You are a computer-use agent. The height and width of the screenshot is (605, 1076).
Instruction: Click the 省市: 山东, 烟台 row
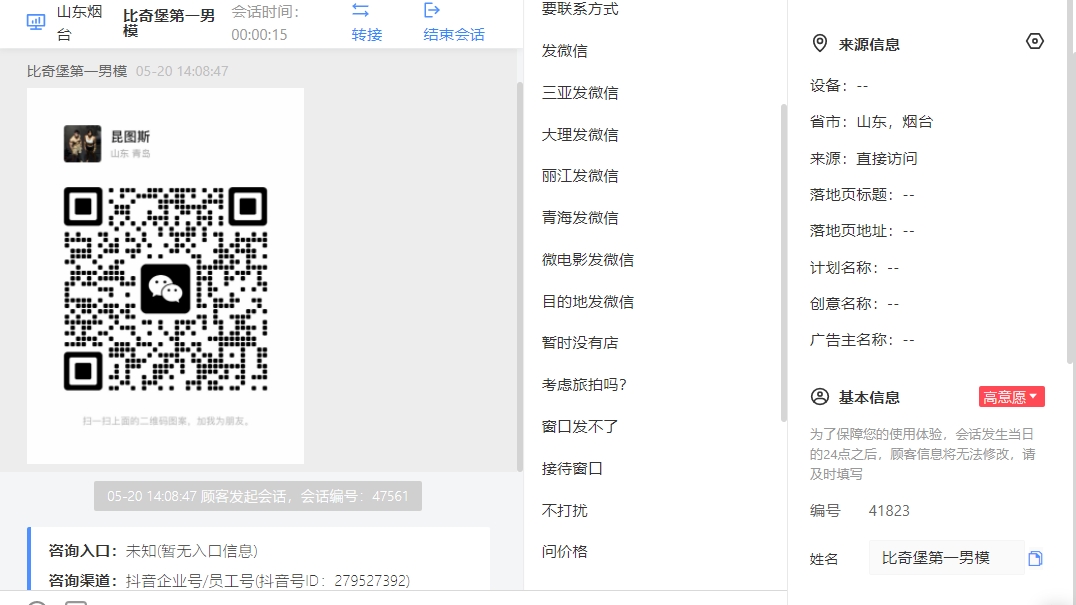click(871, 121)
